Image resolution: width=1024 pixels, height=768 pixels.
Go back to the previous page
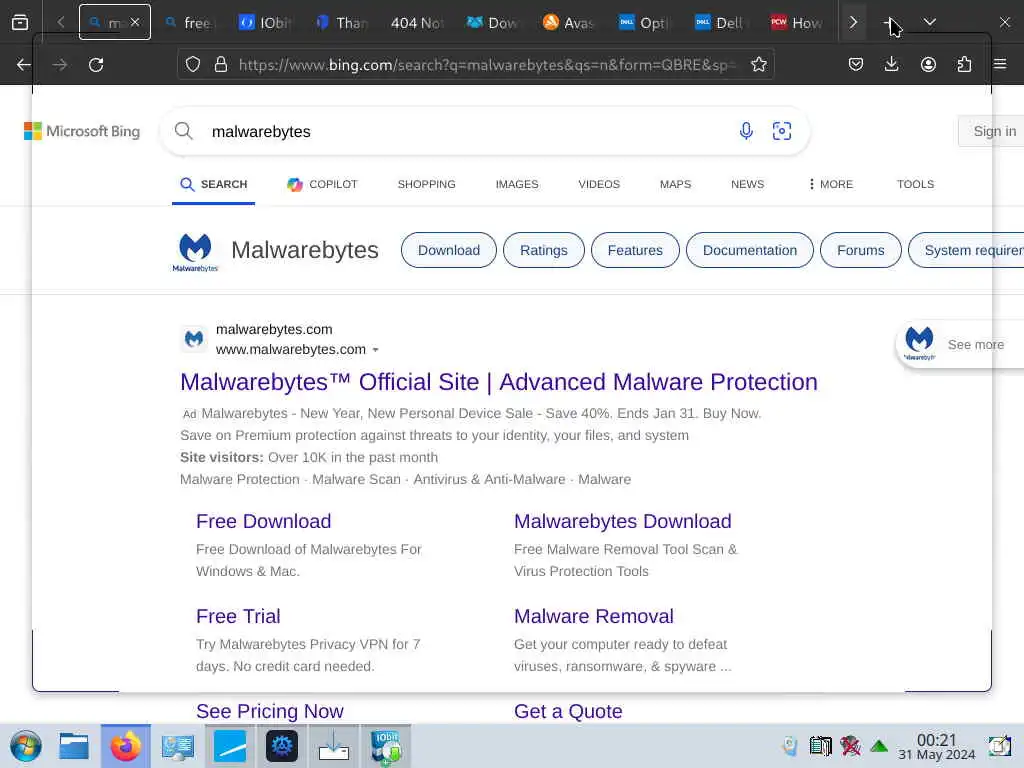[x=24, y=65]
